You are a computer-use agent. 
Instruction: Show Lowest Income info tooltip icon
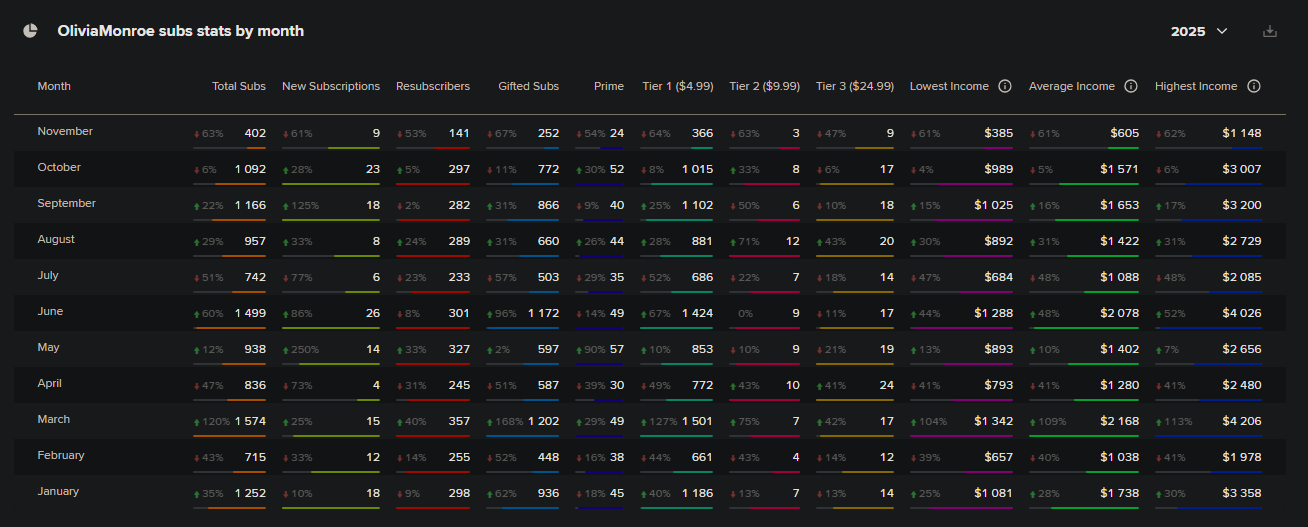point(1005,86)
